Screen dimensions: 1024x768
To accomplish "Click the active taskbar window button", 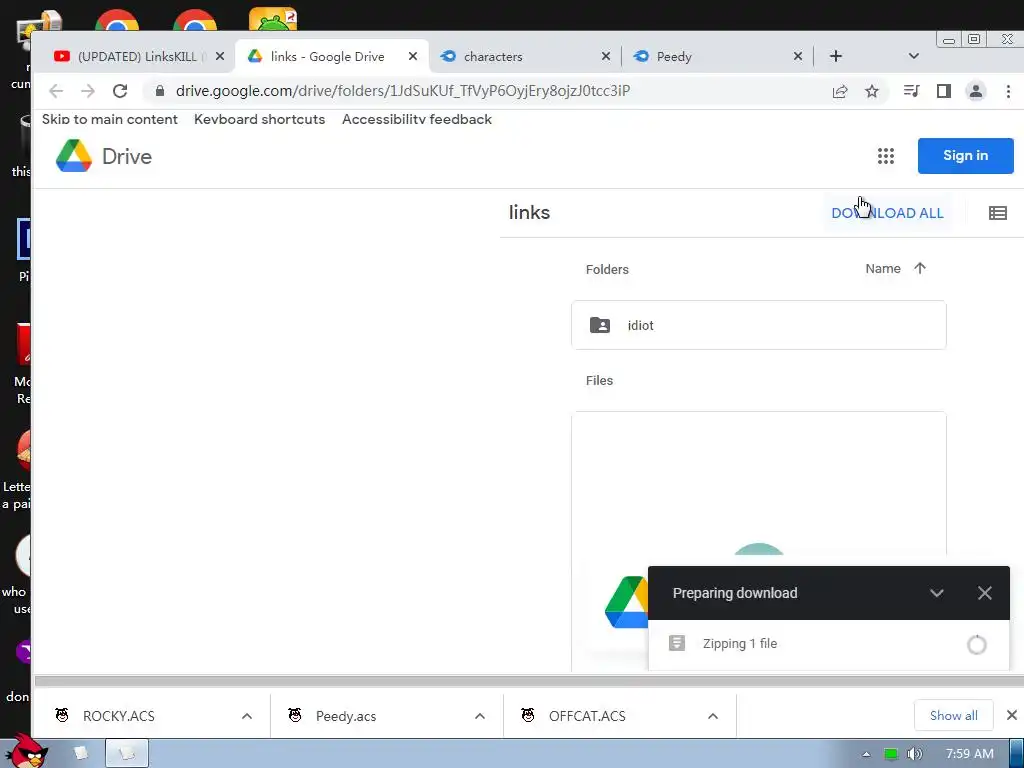I will click(127, 754).
